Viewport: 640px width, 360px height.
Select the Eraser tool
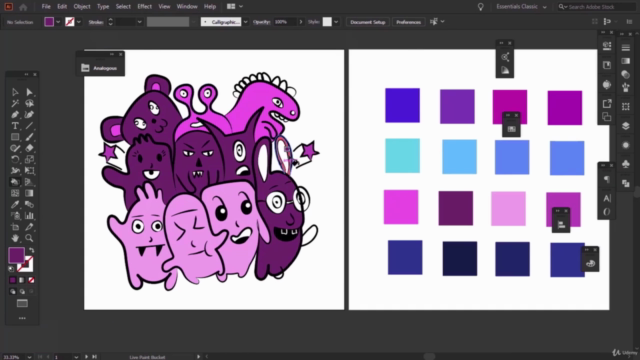tap(29, 148)
